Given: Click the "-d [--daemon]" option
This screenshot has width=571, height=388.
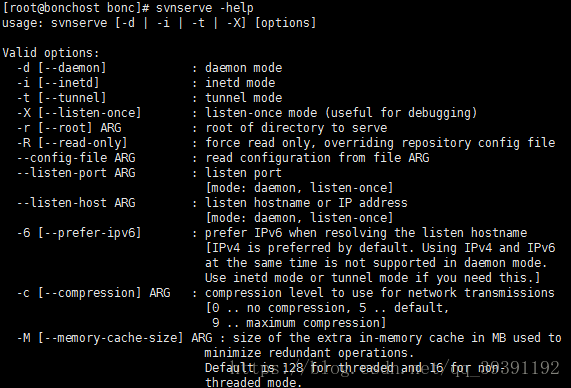Looking at the screenshot, I should pyautogui.click(x=62, y=68).
